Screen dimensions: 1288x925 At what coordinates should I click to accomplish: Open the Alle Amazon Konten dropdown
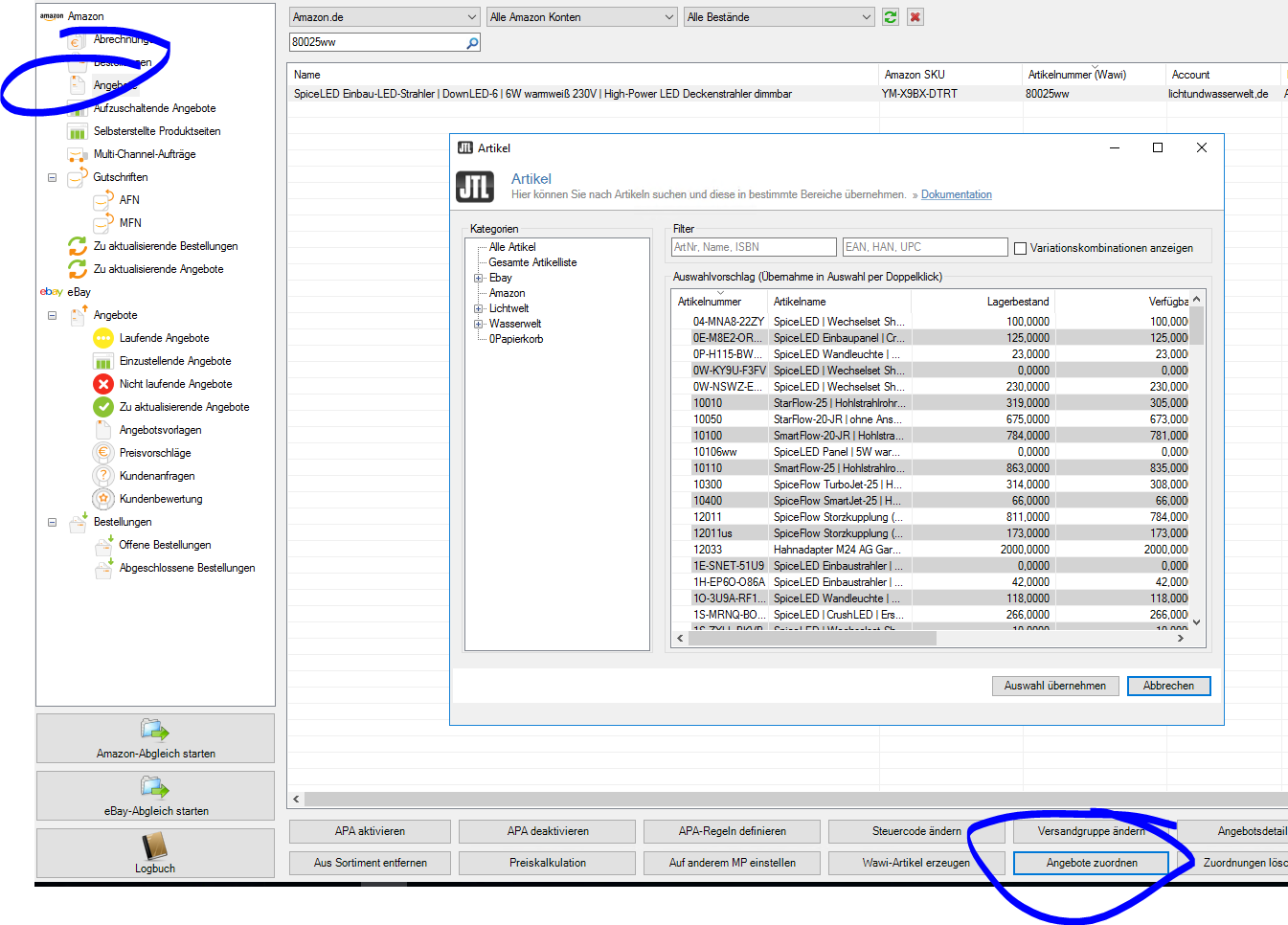582,17
